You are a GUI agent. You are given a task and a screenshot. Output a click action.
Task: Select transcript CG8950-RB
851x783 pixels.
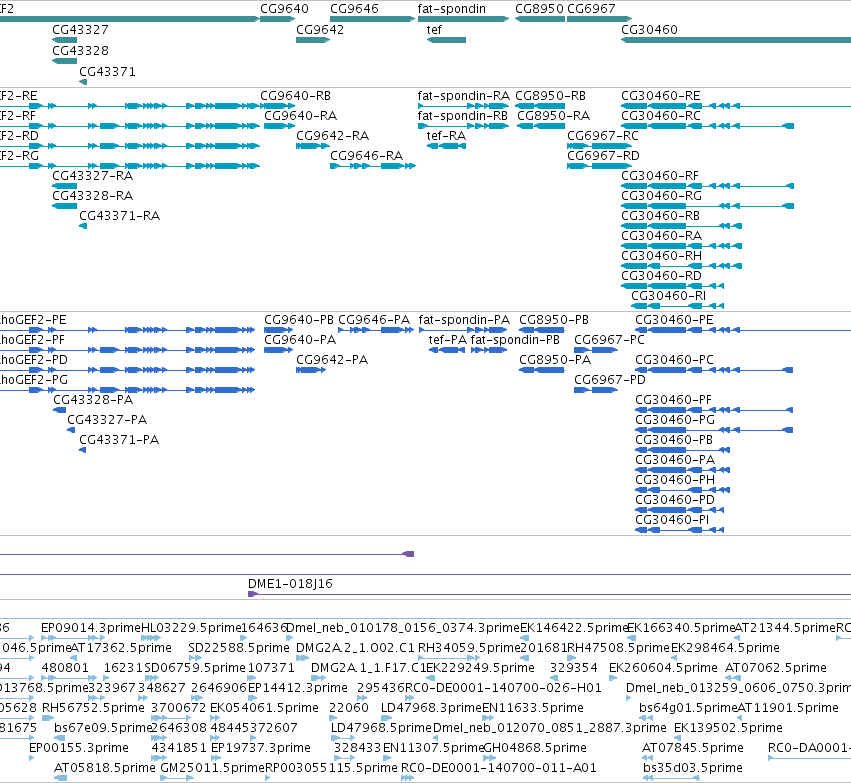pos(550,96)
